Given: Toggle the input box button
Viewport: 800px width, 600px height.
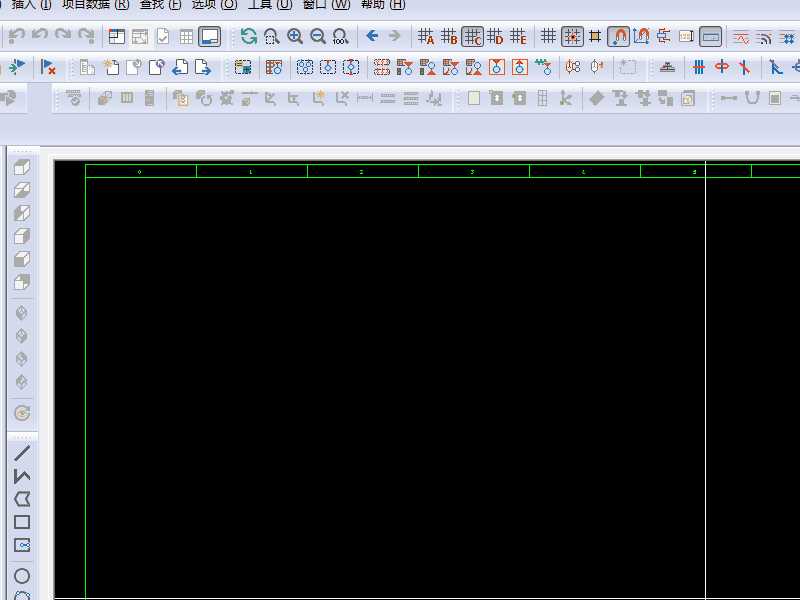Looking at the screenshot, I should pos(710,37).
